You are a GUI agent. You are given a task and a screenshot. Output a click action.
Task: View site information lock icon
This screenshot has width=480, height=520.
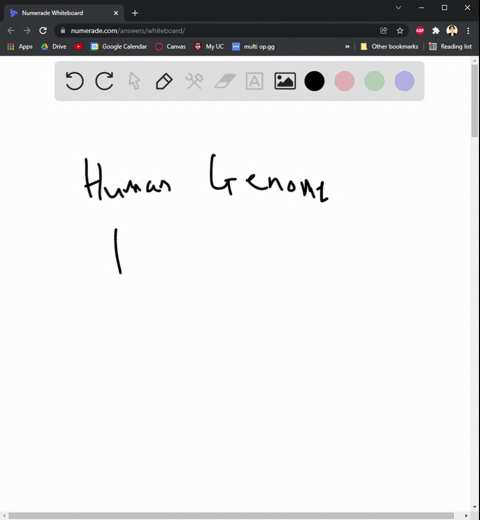[x=63, y=31]
